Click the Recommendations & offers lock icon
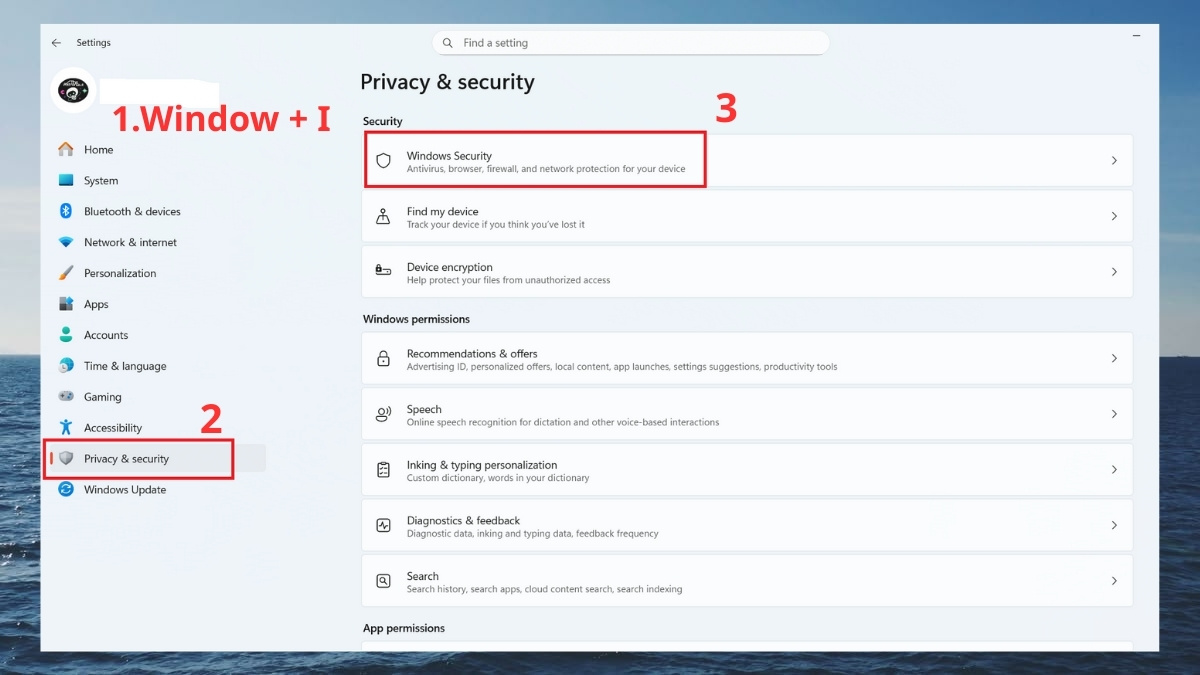This screenshot has height=675, width=1200. pyautogui.click(x=383, y=359)
